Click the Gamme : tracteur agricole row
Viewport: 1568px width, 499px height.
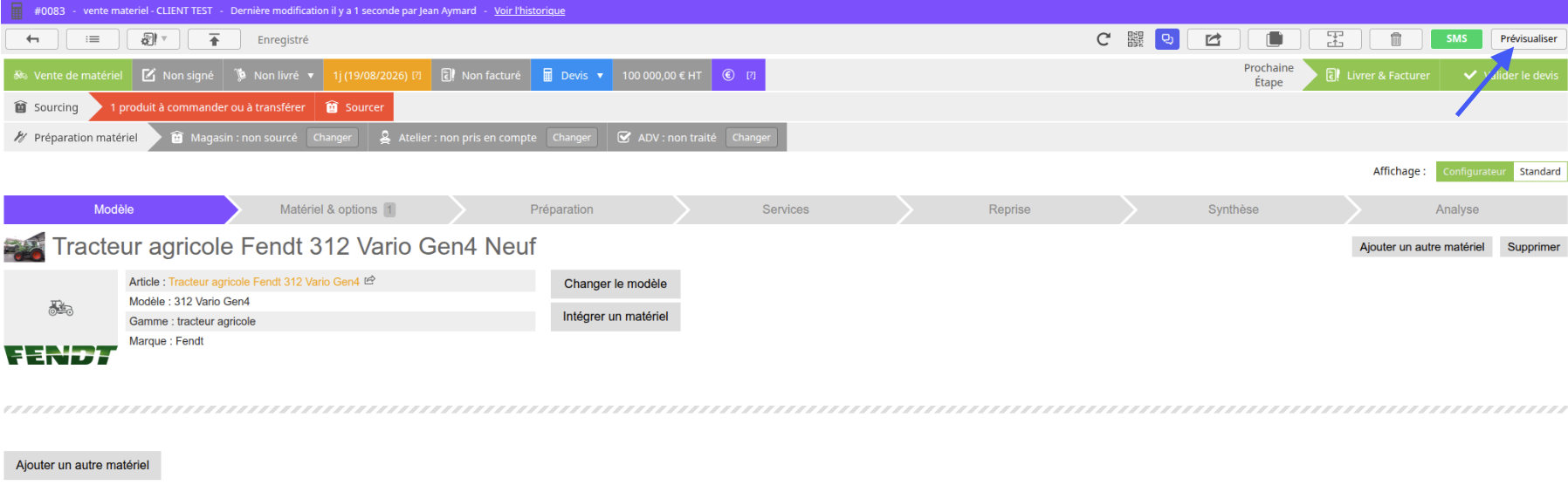330,322
